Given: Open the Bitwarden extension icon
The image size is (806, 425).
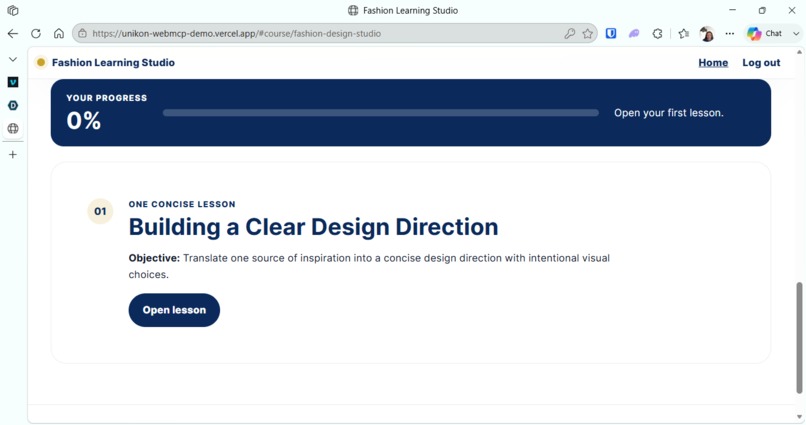Looking at the screenshot, I should 611,33.
